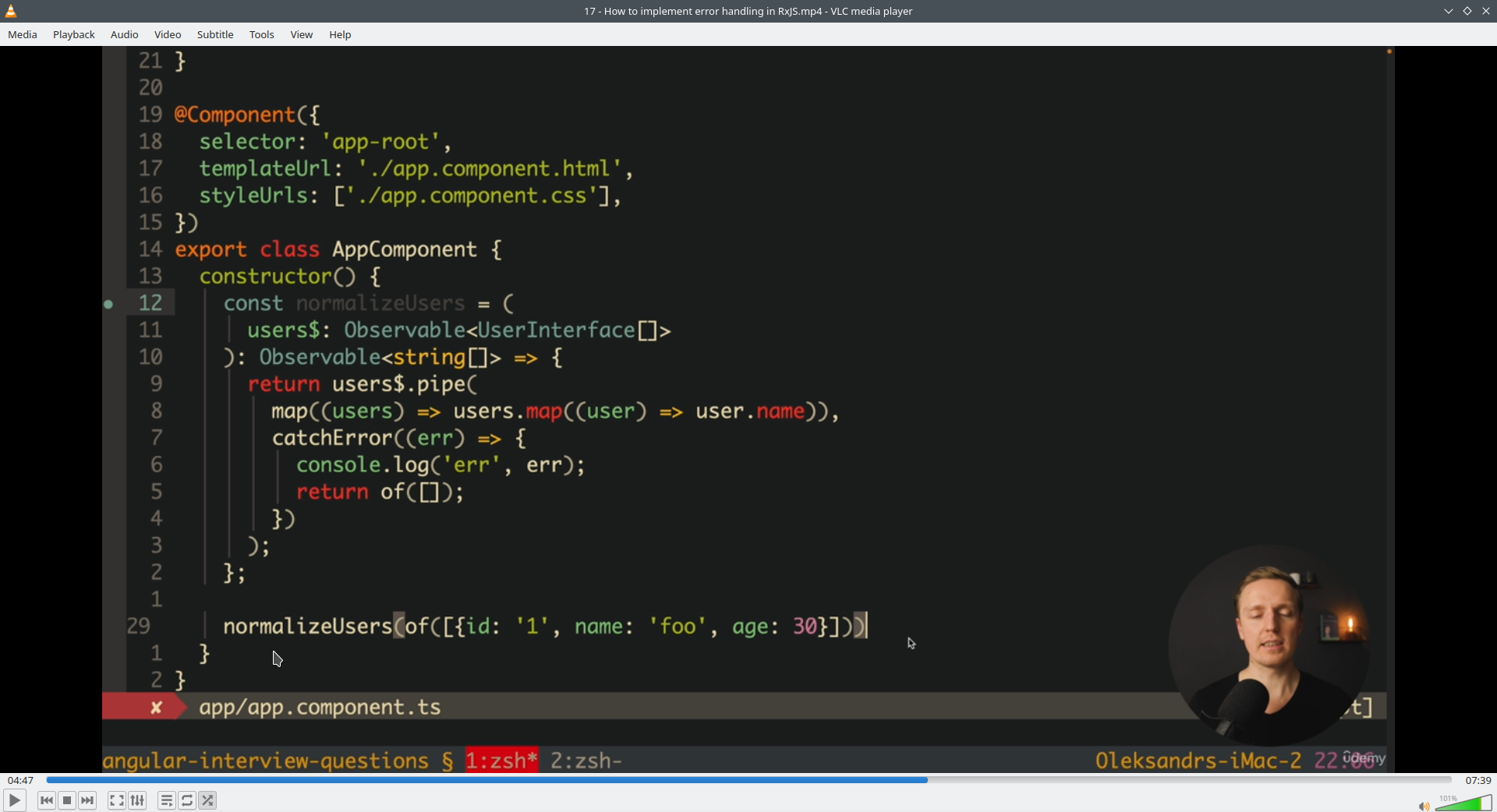
Task: Mute audio via the speaker icon
Action: click(x=1424, y=806)
